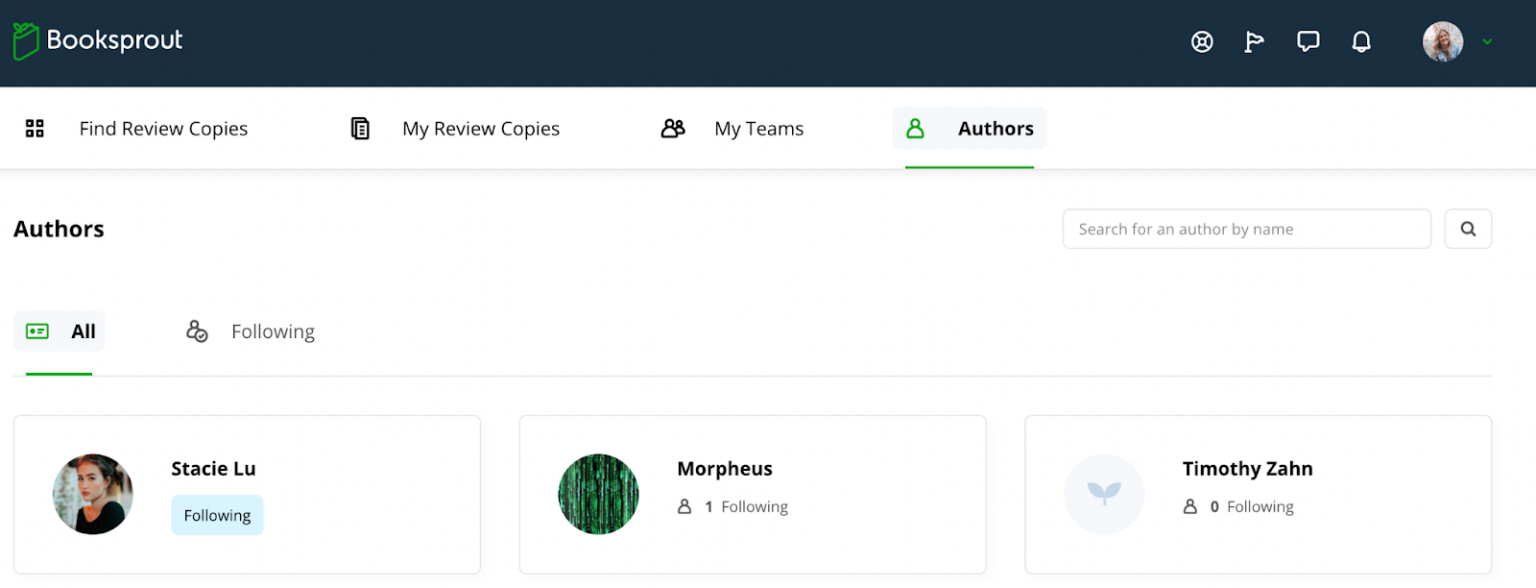Open Timothy Zahn's author card
1536x588 pixels.
(x=1258, y=494)
